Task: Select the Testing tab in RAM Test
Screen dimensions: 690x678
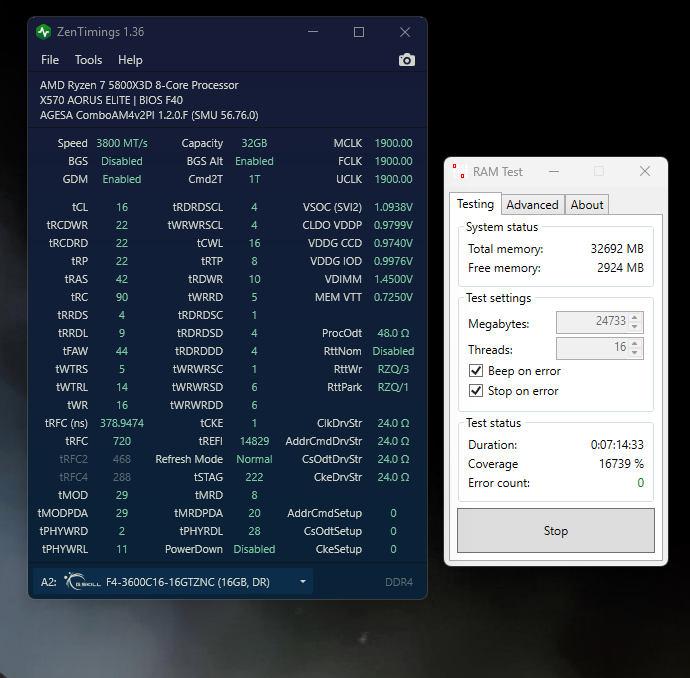Action: pos(475,204)
